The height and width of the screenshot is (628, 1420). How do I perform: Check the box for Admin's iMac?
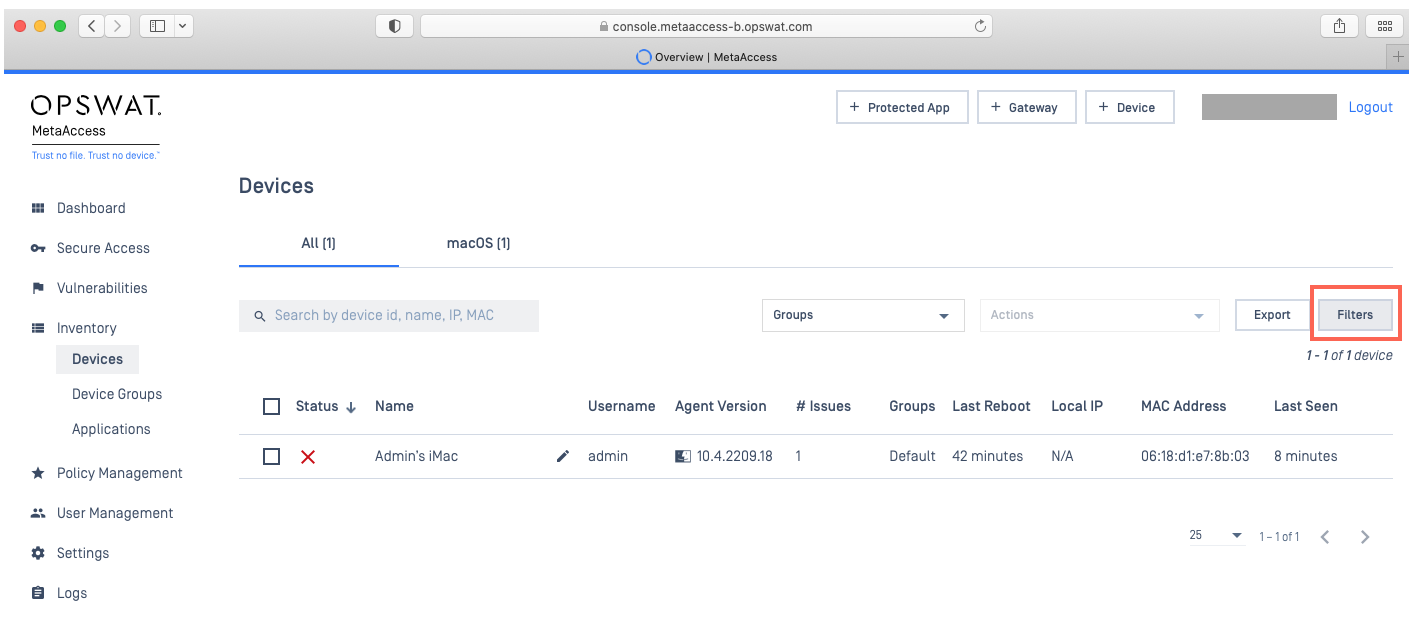pyautogui.click(x=271, y=456)
